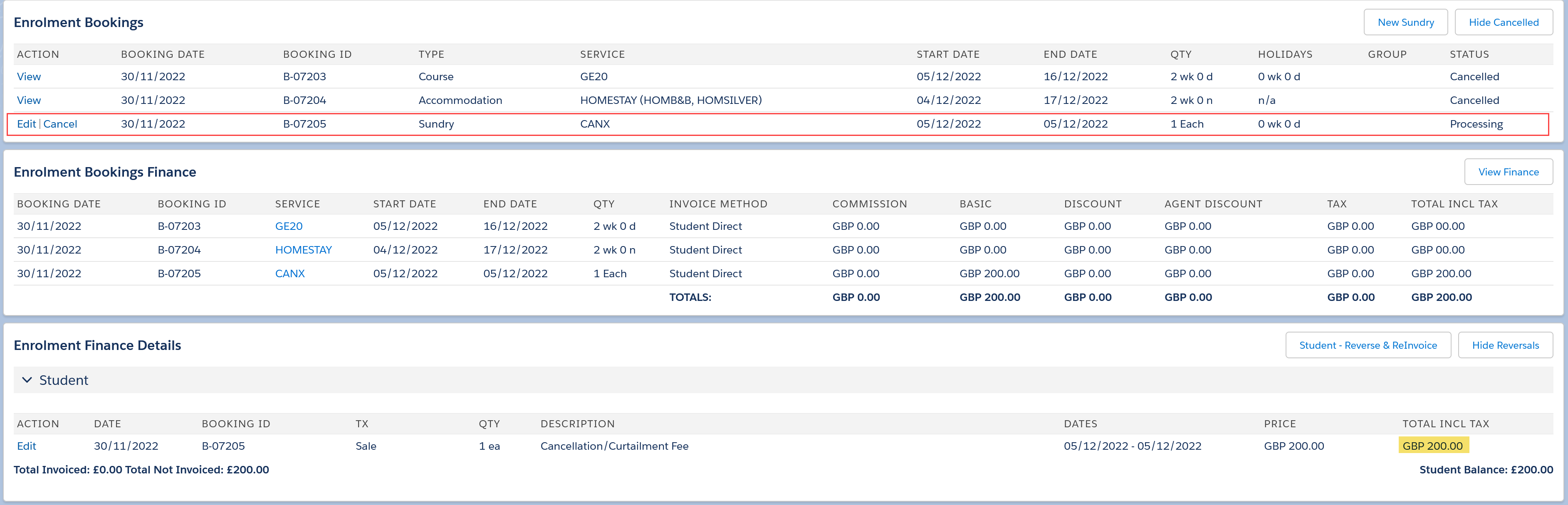Edit the CANX sundry booking
The height and width of the screenshot is (505, 1568).
[26, 124]
